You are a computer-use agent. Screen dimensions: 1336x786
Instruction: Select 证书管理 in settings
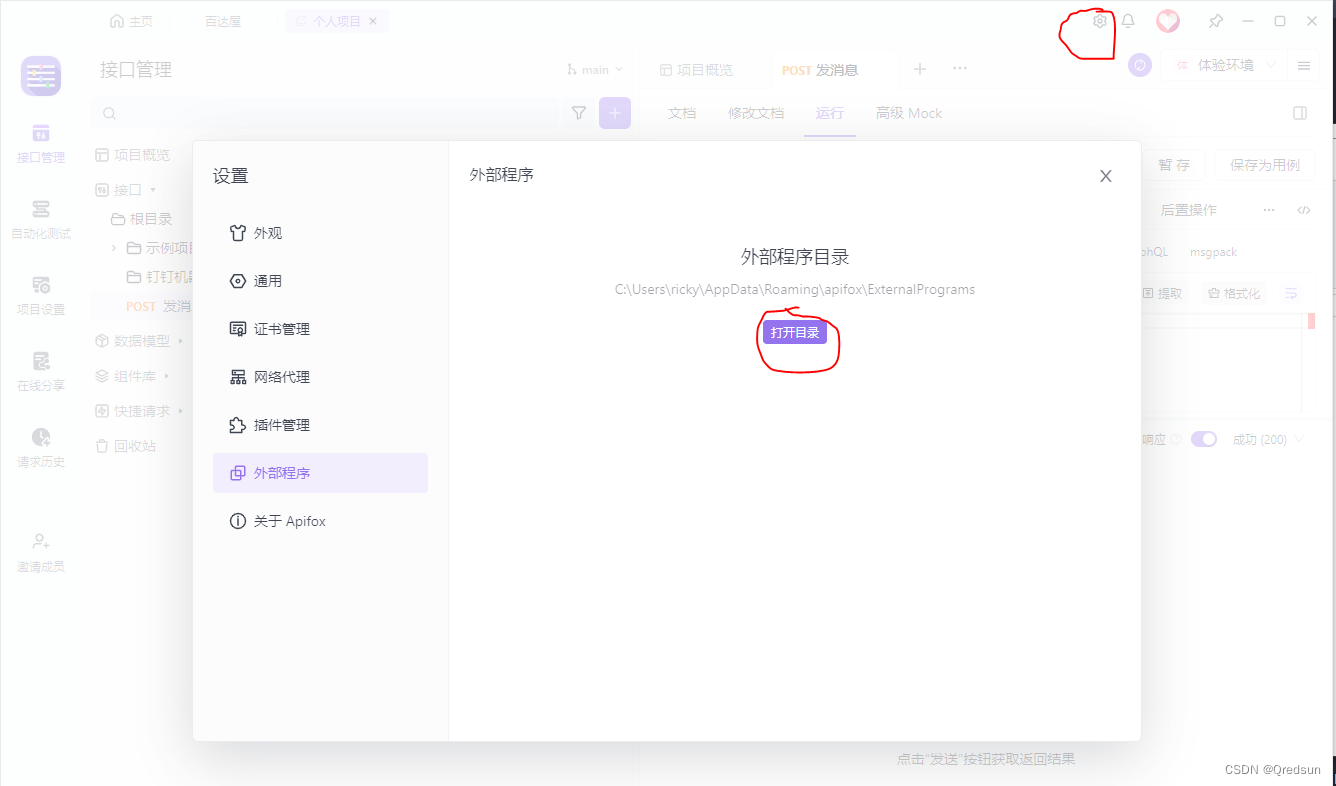click(320, 329)
